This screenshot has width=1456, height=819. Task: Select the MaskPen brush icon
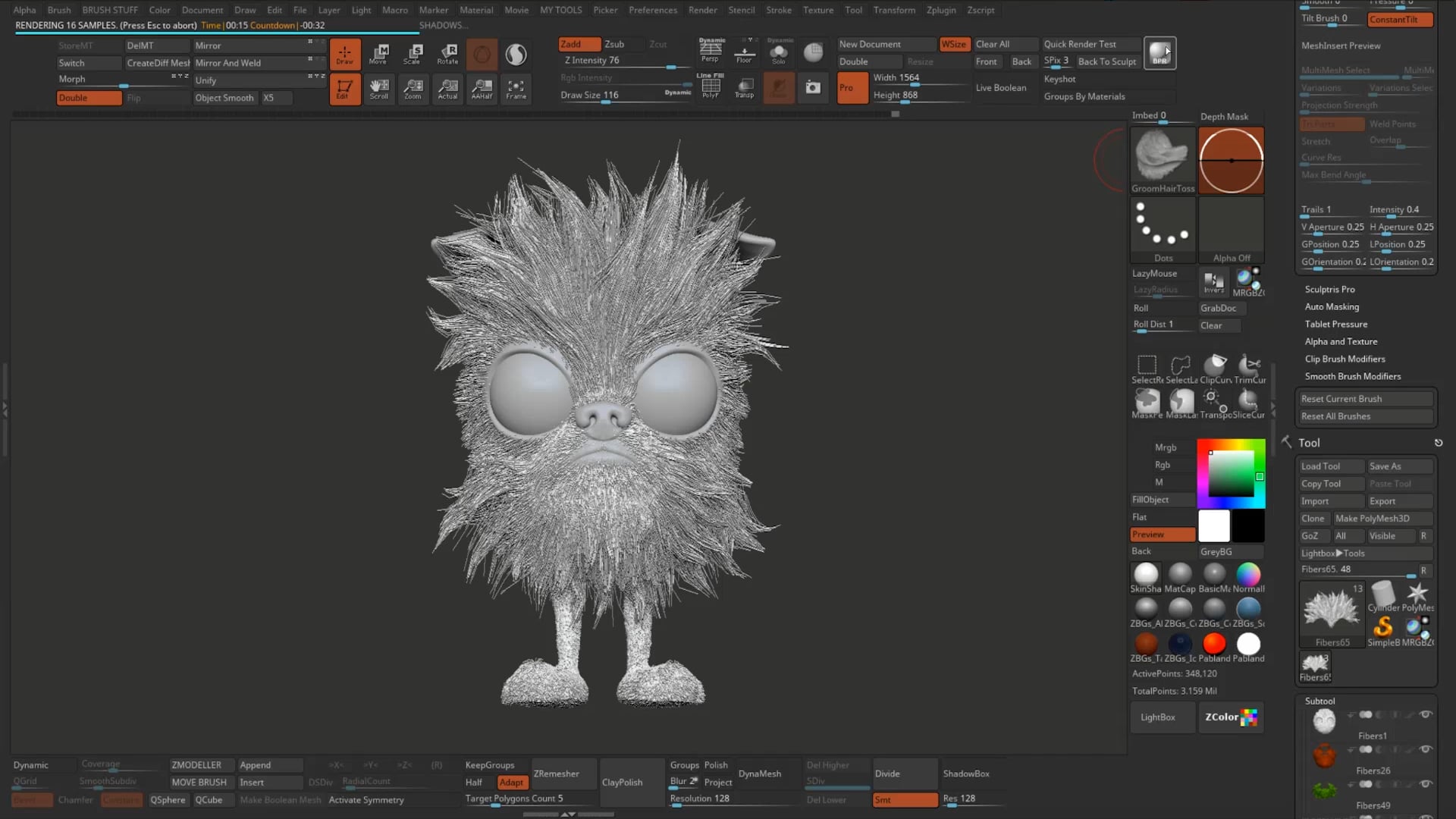(x=1147, y=403)
